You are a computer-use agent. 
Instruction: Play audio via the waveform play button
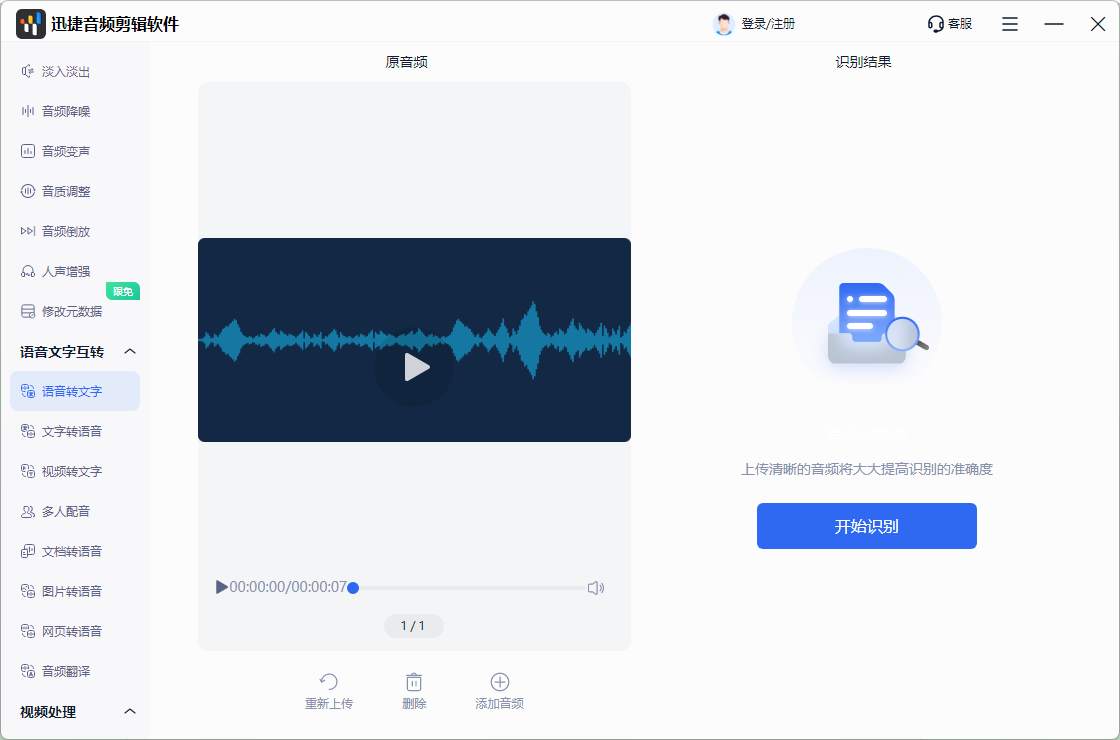pos(414,367)
